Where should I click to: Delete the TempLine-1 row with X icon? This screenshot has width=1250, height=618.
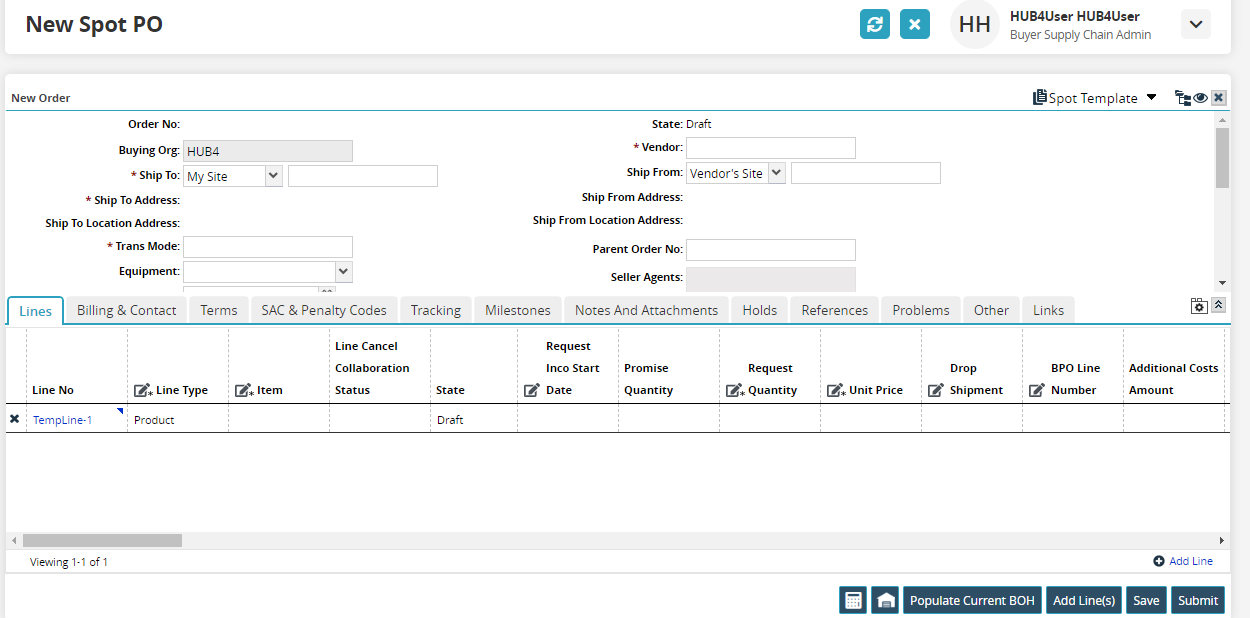[x=15, y=420]
